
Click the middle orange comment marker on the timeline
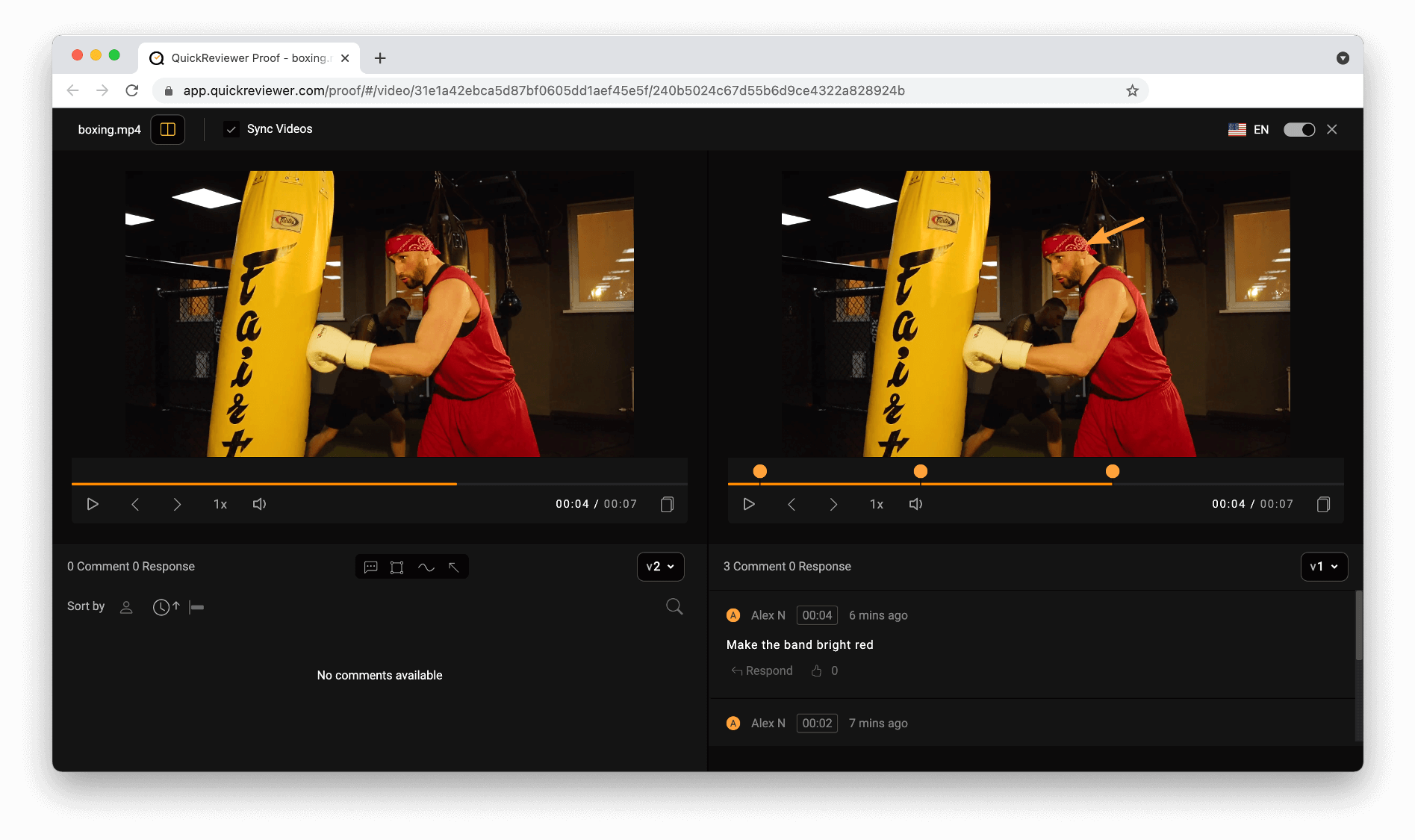coord(920,470)
